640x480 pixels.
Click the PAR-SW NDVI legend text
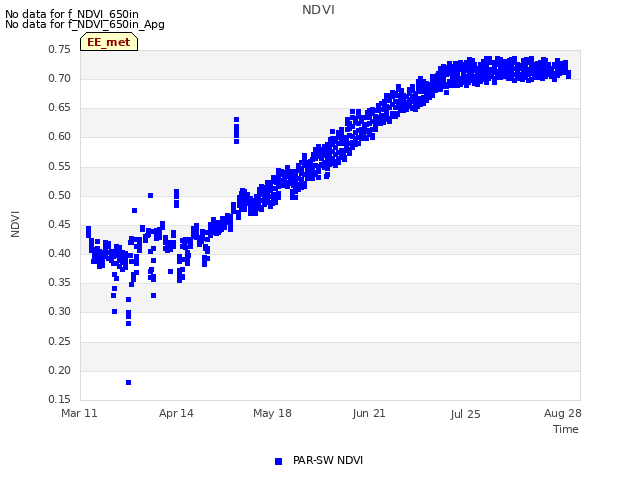tap(328, 460)
